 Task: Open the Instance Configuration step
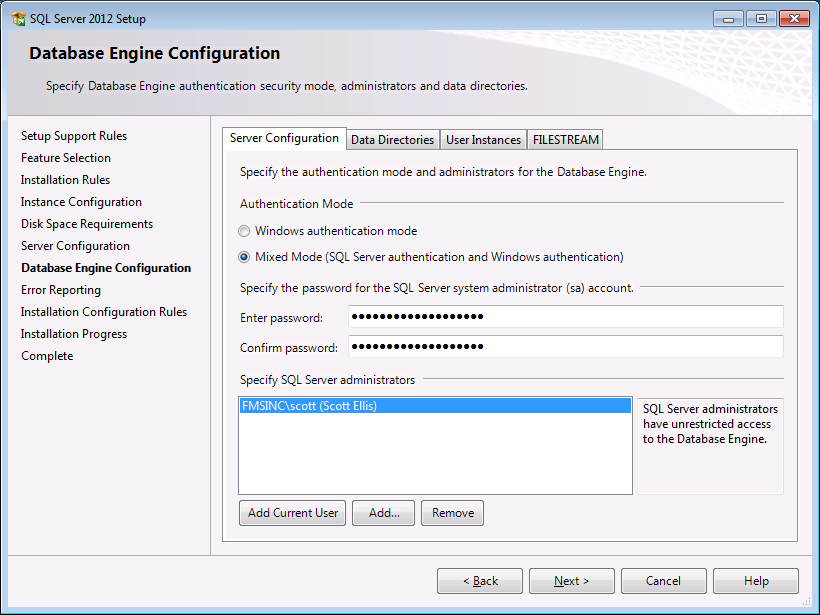tap(80, 201)
